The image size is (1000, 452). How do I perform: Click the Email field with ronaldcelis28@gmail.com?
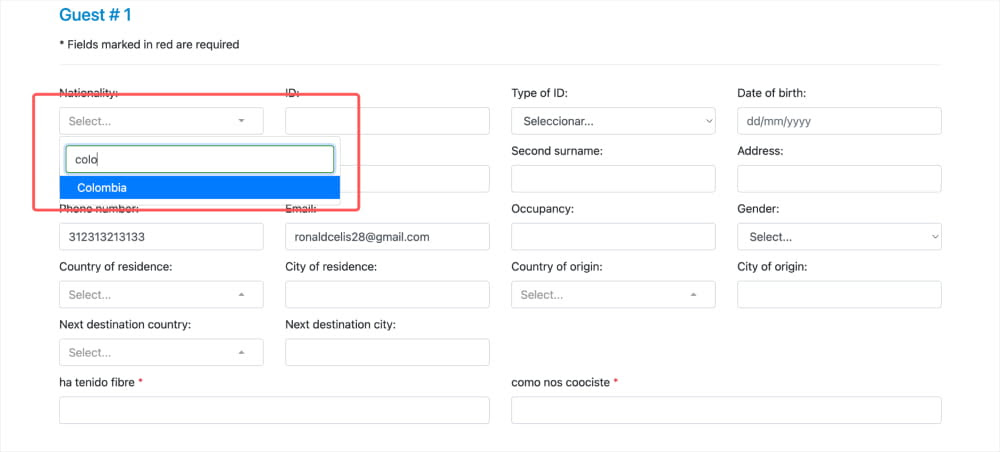[387, 237]
